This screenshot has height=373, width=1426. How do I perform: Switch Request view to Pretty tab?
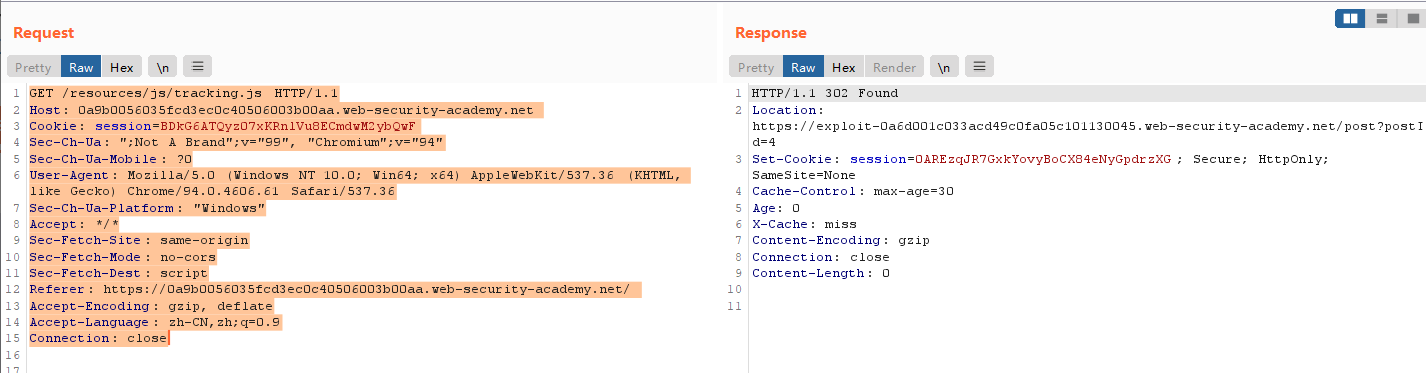click(x=33, y=67)
